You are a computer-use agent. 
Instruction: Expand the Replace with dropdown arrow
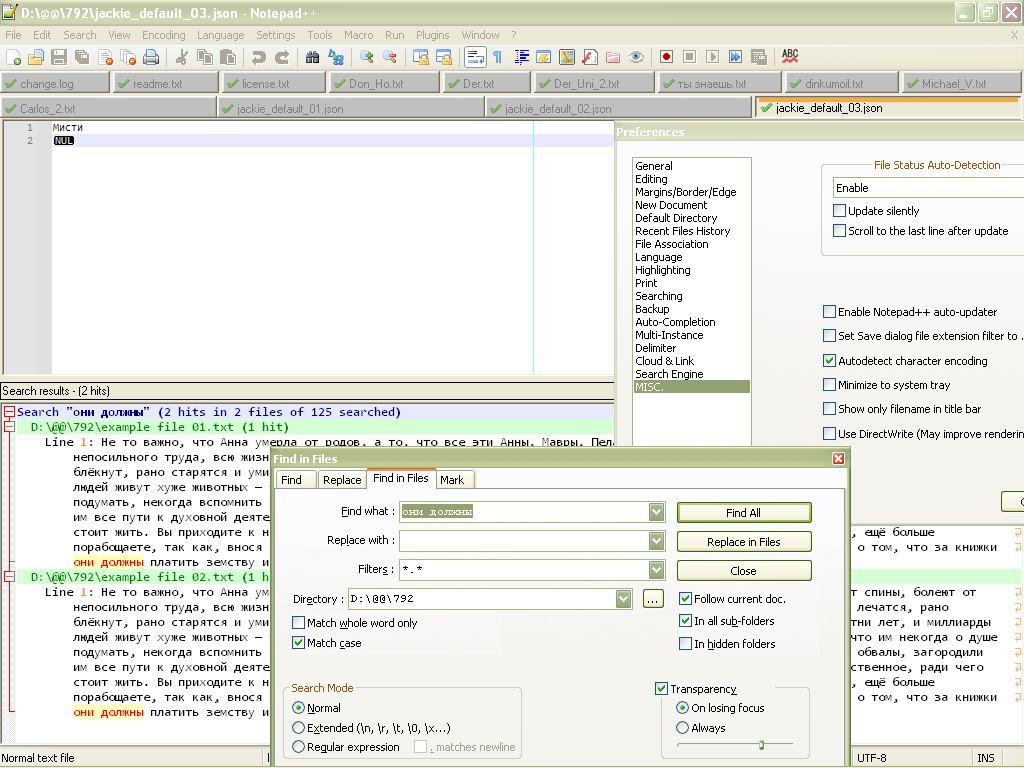[657, 541]
